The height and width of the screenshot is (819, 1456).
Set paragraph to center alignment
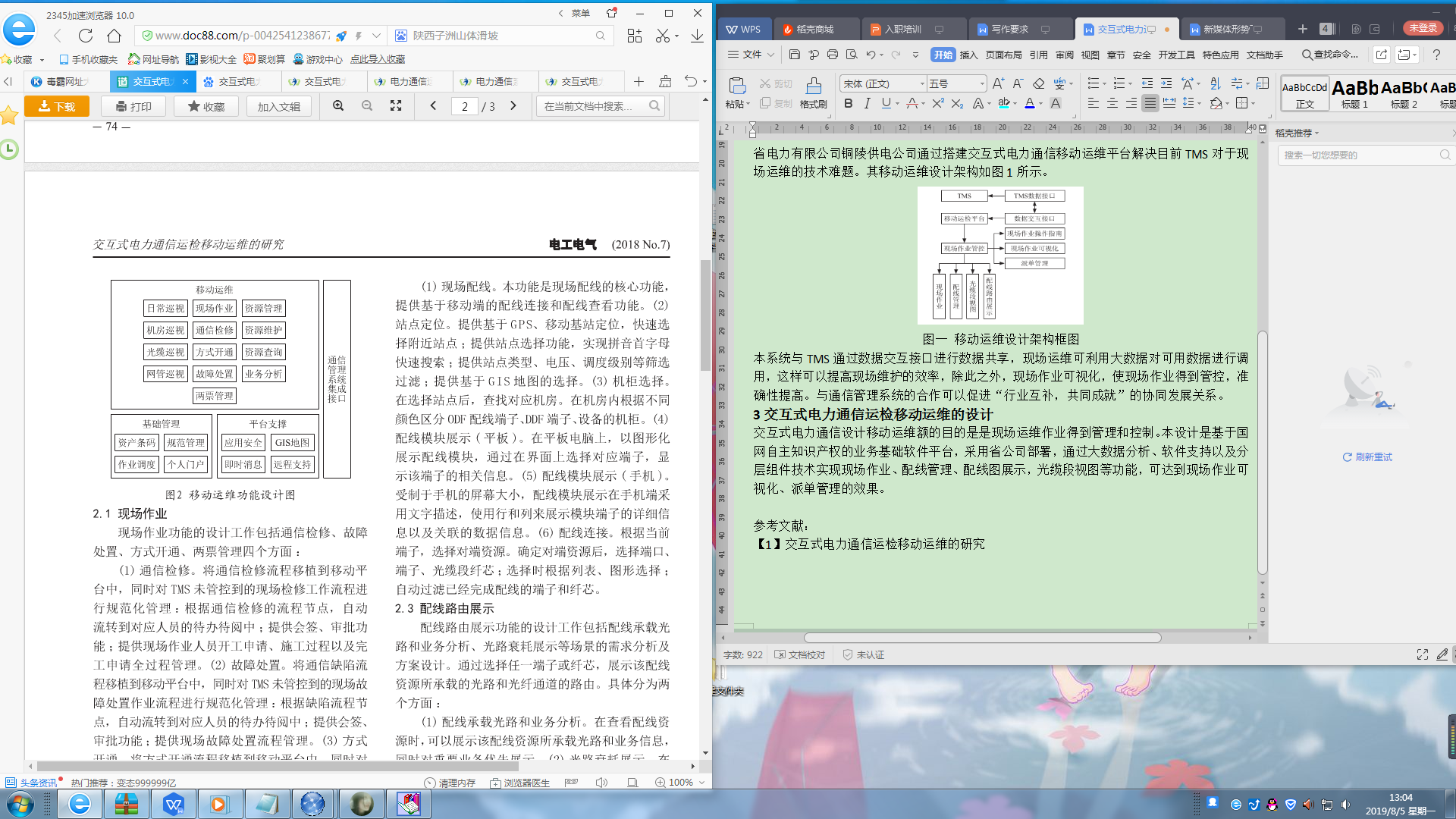(x=1112, y=103)
